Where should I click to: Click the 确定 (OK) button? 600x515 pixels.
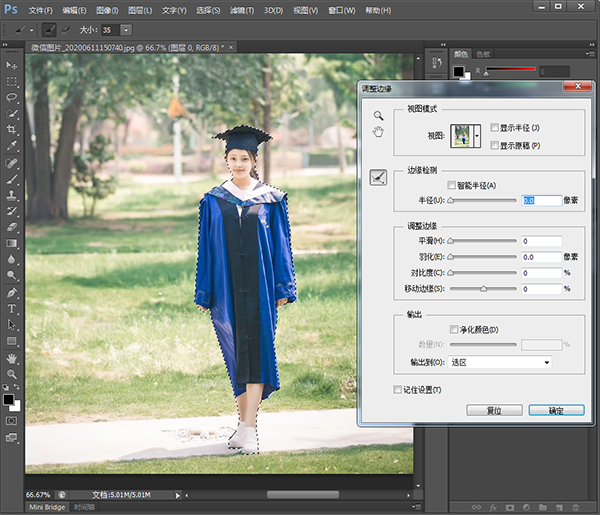tap(557, 410)
